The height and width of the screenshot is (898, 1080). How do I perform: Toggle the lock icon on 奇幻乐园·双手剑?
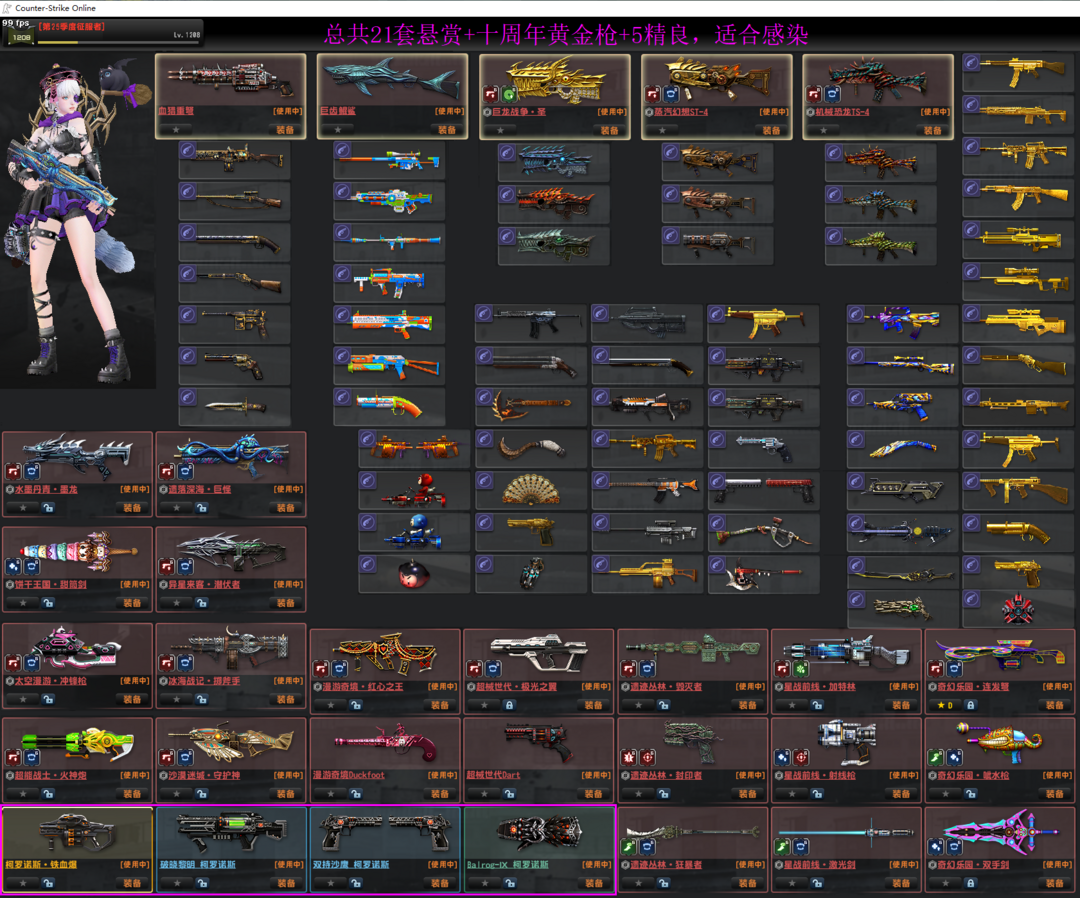(970, 883)
